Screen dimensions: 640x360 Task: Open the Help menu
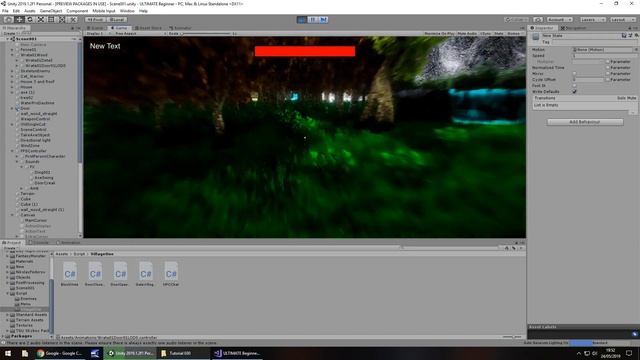(143, 11)
